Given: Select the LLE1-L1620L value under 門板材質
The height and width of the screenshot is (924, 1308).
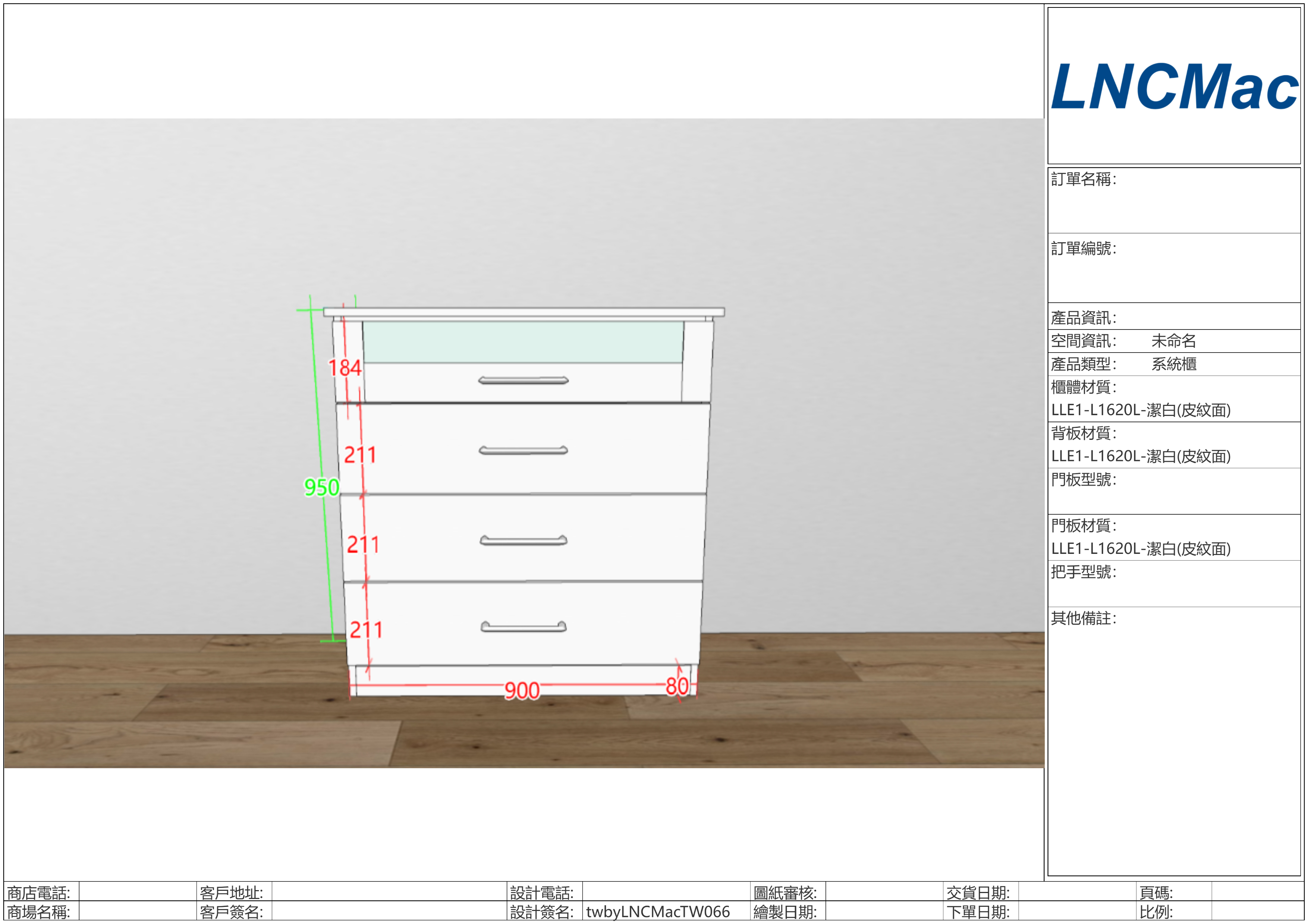Looking at the screenshot, I should point(1141,549).
